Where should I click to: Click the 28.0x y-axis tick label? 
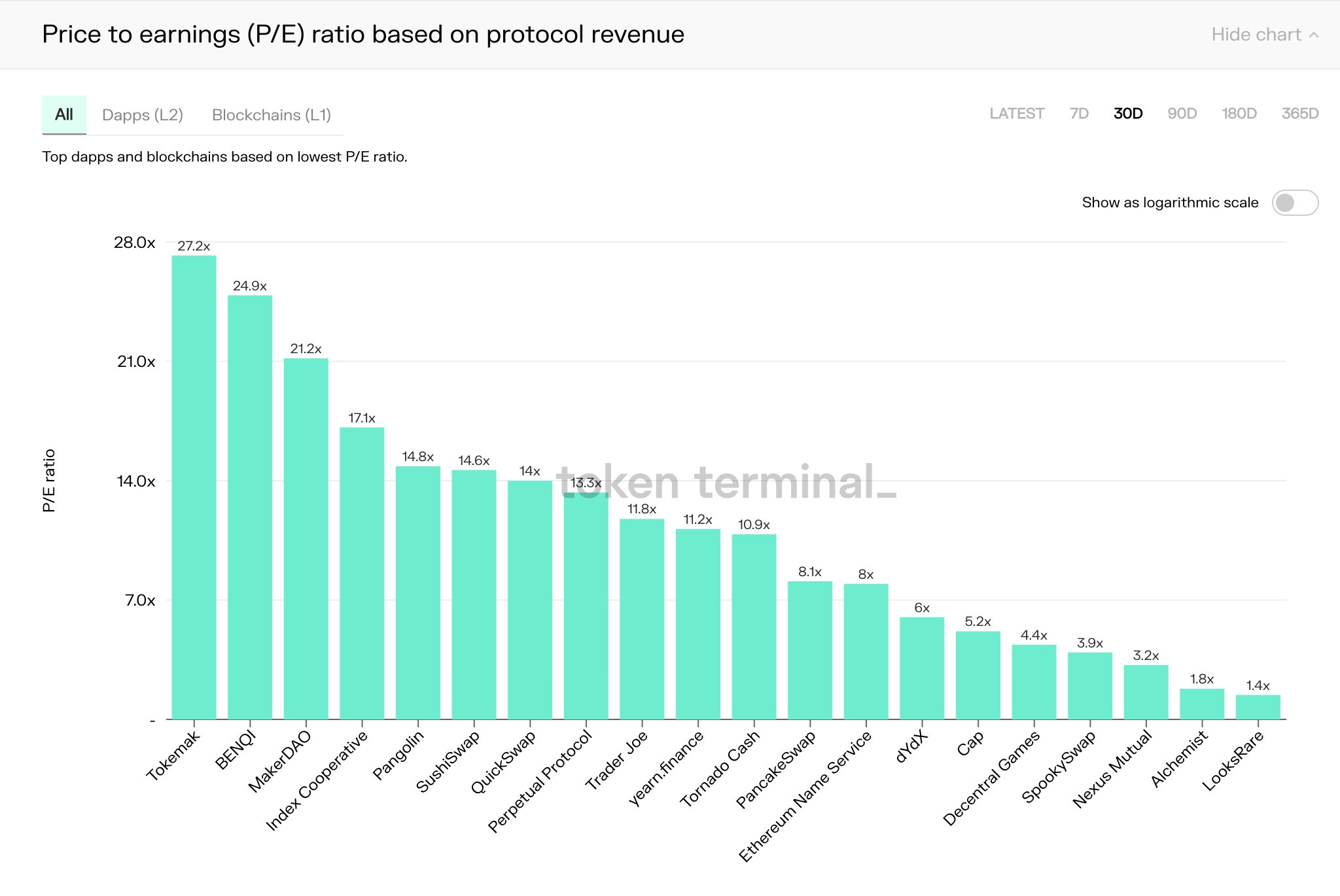[x=134, y=243]
